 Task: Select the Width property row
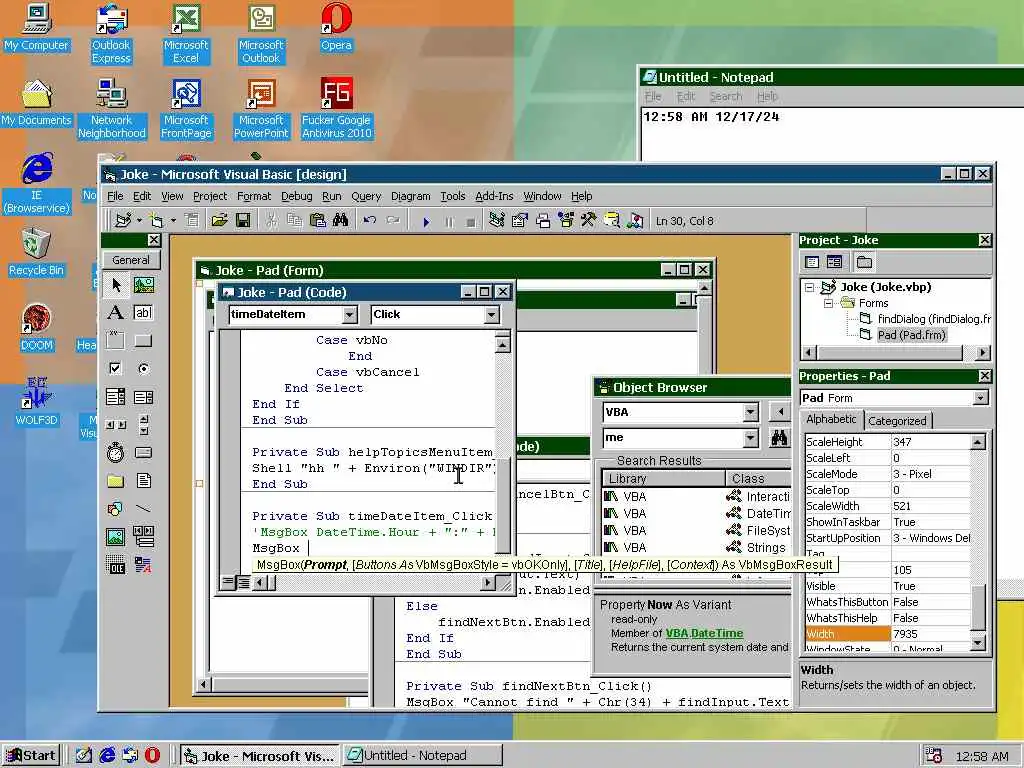[x=889, y=633]
